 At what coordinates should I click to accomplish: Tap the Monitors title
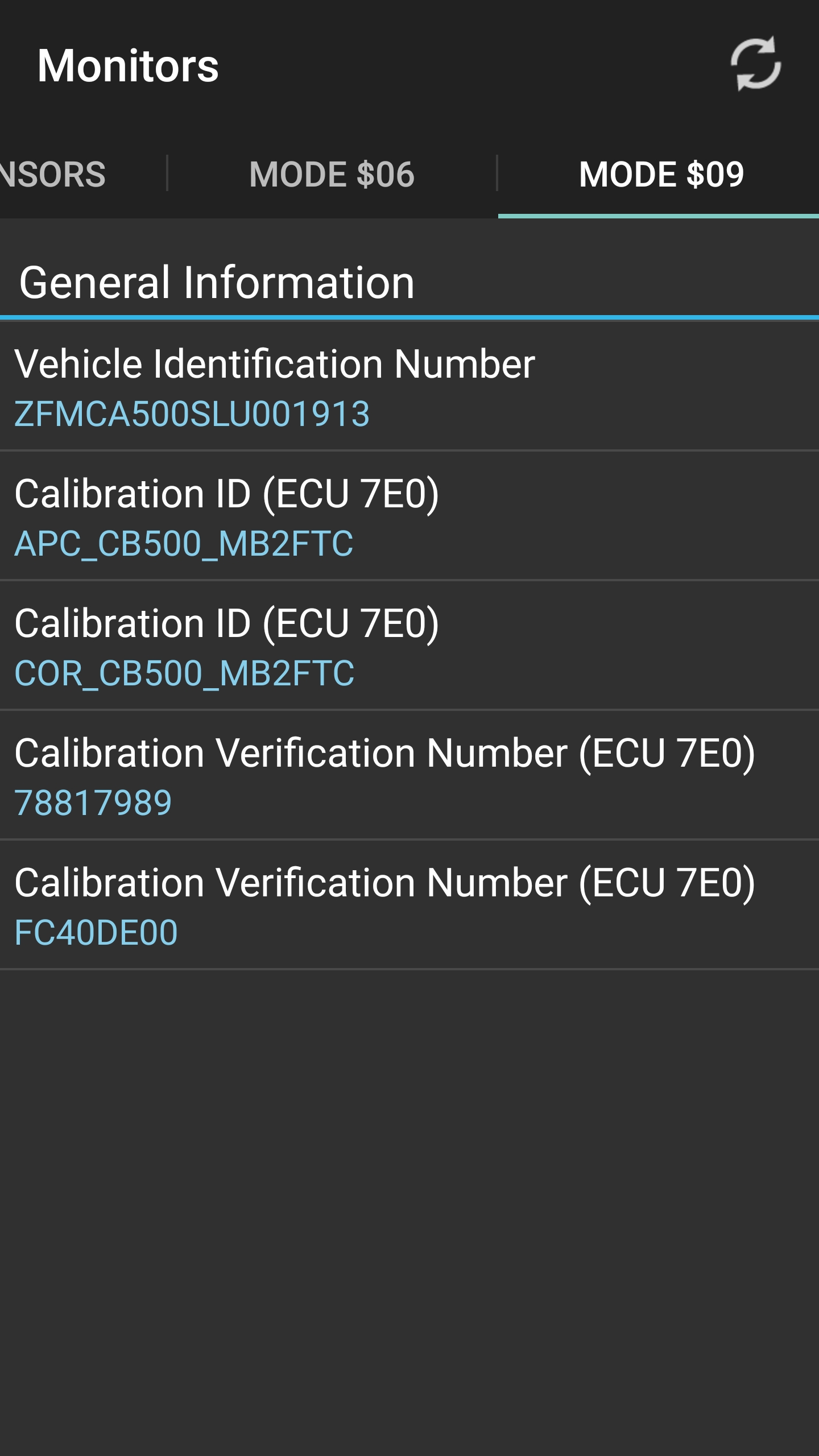point(128,66)
